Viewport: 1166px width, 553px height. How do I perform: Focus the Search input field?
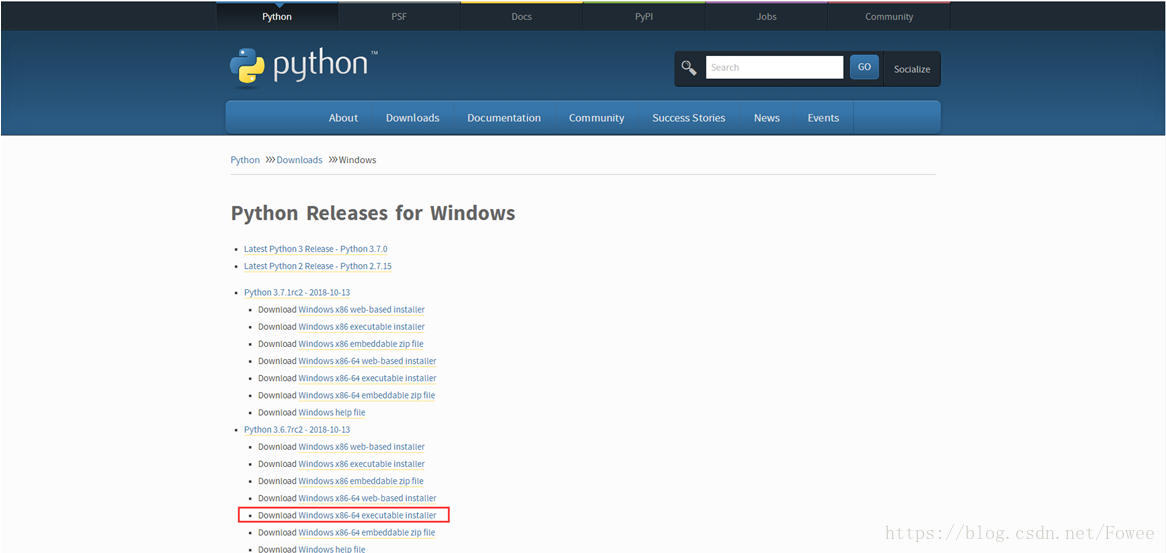pyautogui.click(x=774, y=68)
